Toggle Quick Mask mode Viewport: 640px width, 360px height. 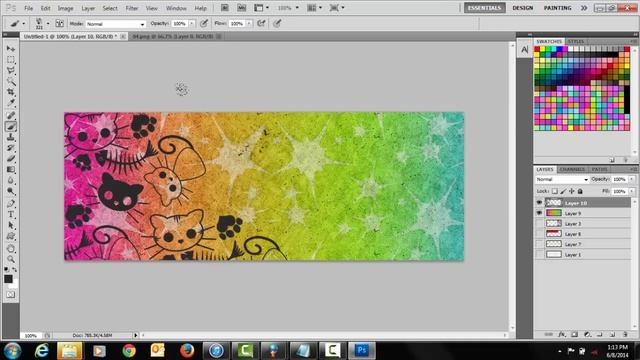point(11,294)
